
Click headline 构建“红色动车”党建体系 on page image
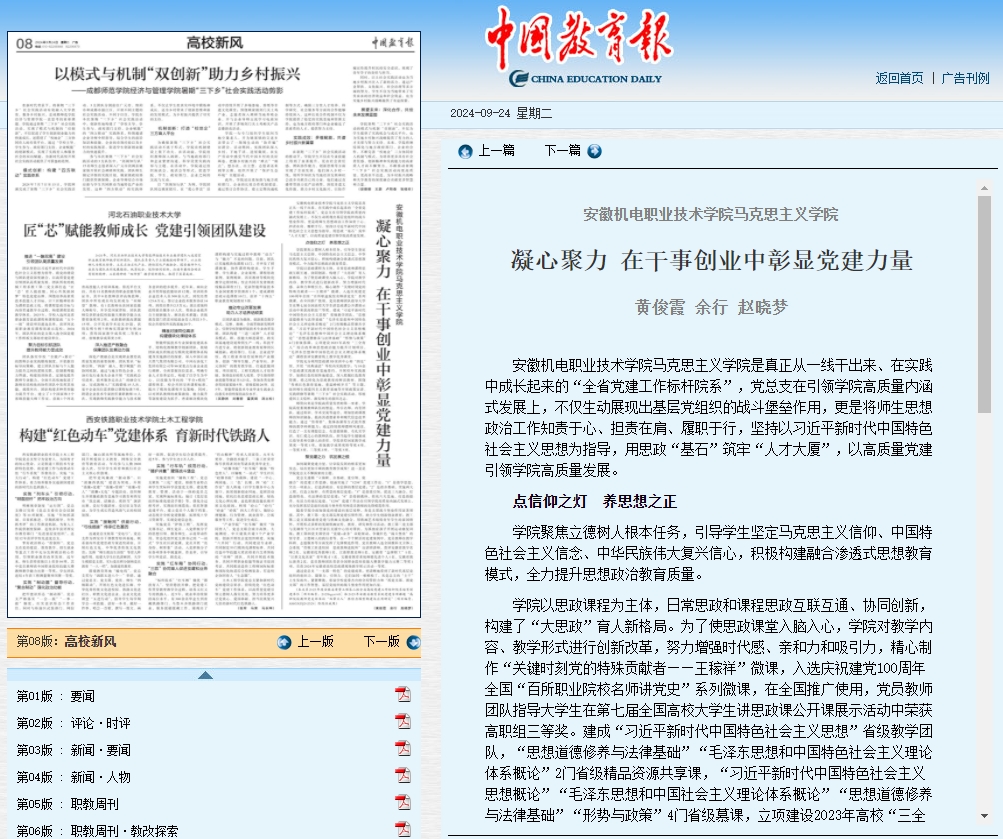[x=145, y=435]
